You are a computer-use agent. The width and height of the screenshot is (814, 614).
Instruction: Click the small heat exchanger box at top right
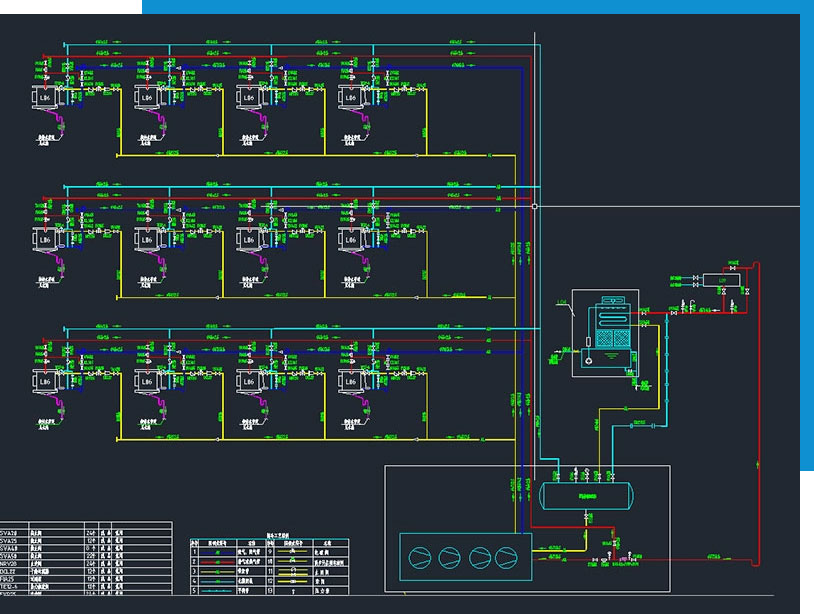pos(721,279)
